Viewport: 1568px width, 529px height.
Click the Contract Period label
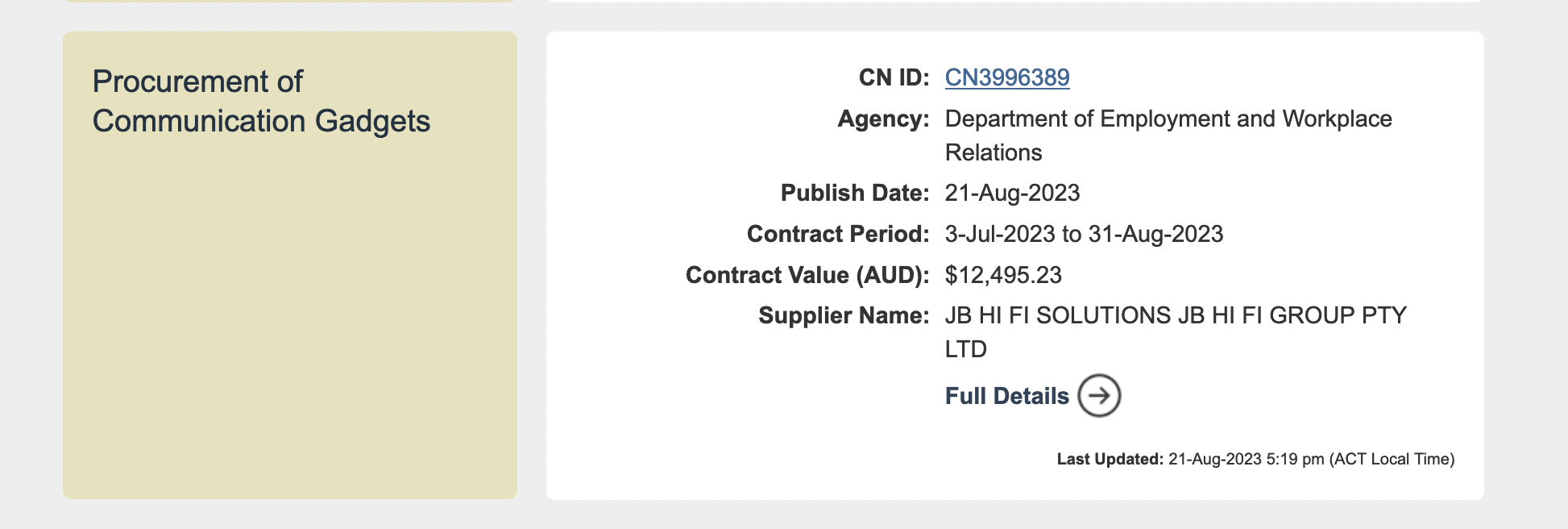click(838, 234)
